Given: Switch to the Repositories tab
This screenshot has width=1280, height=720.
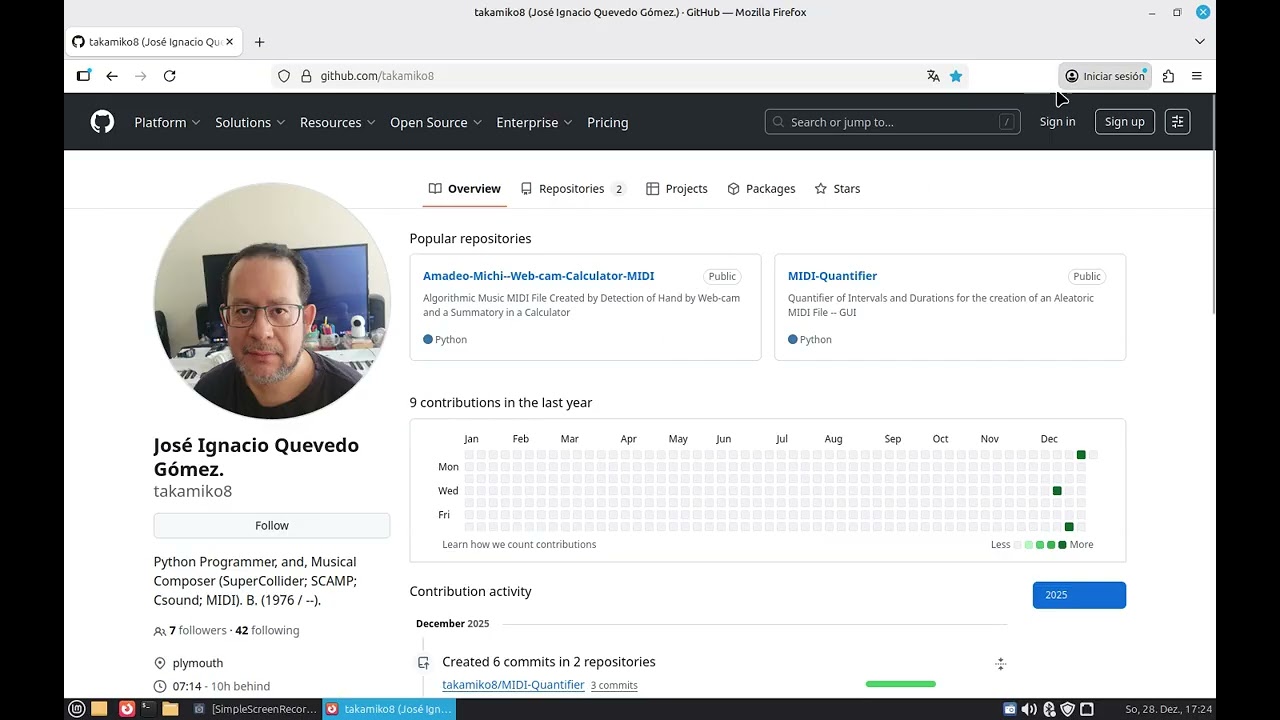Looking at the screenshot, I should 573,189.
